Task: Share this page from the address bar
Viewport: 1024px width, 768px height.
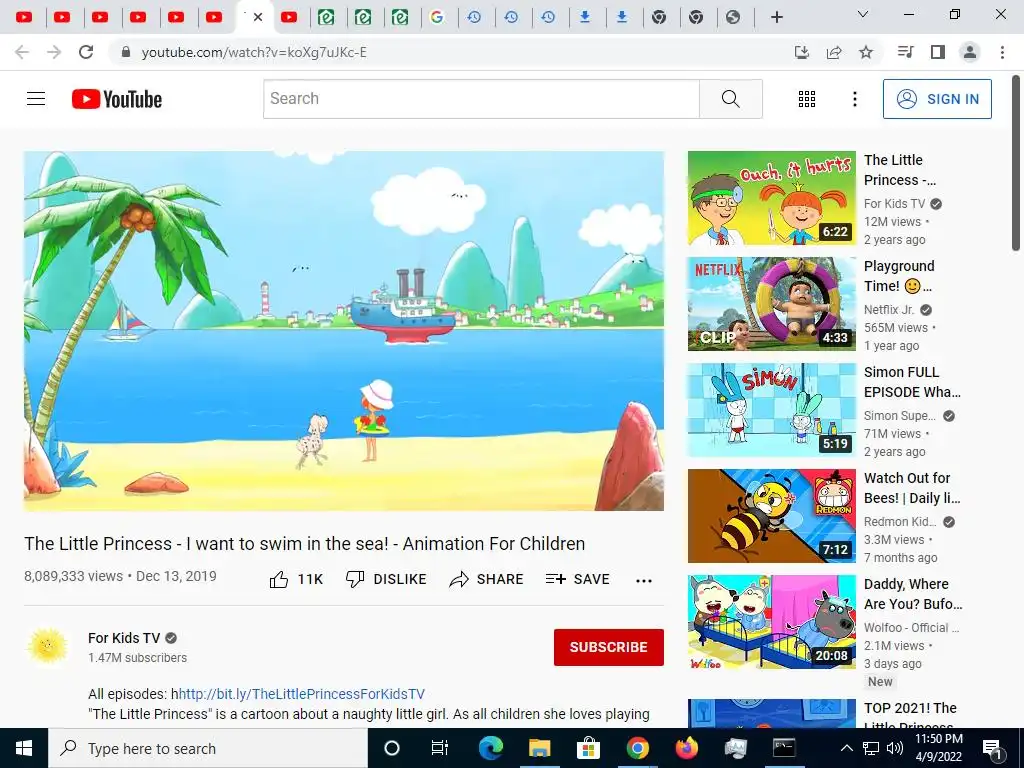Action: (x=834, y=52)
